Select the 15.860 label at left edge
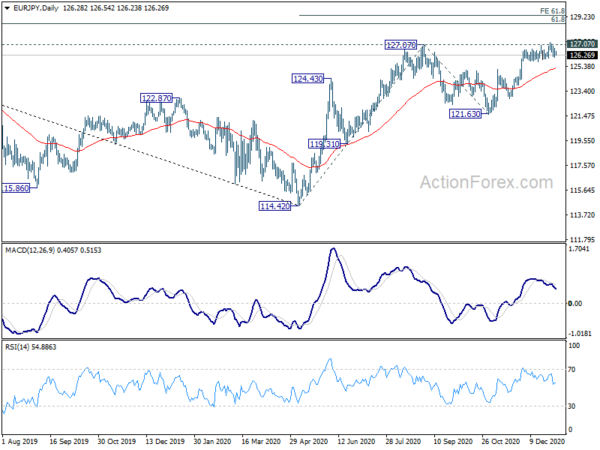The image size is (600, 450). pos(16,188)
